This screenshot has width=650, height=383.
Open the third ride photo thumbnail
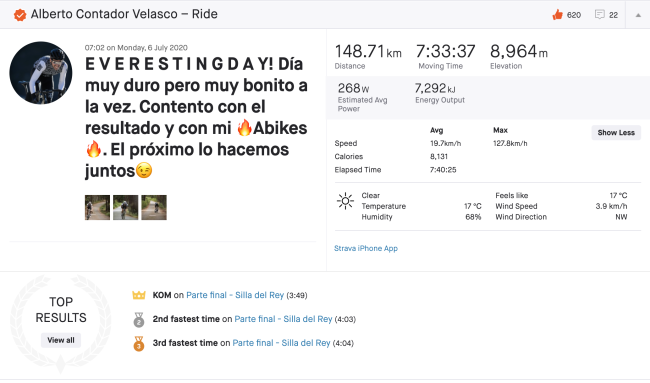pyautogui.click(x=154, y=207)
